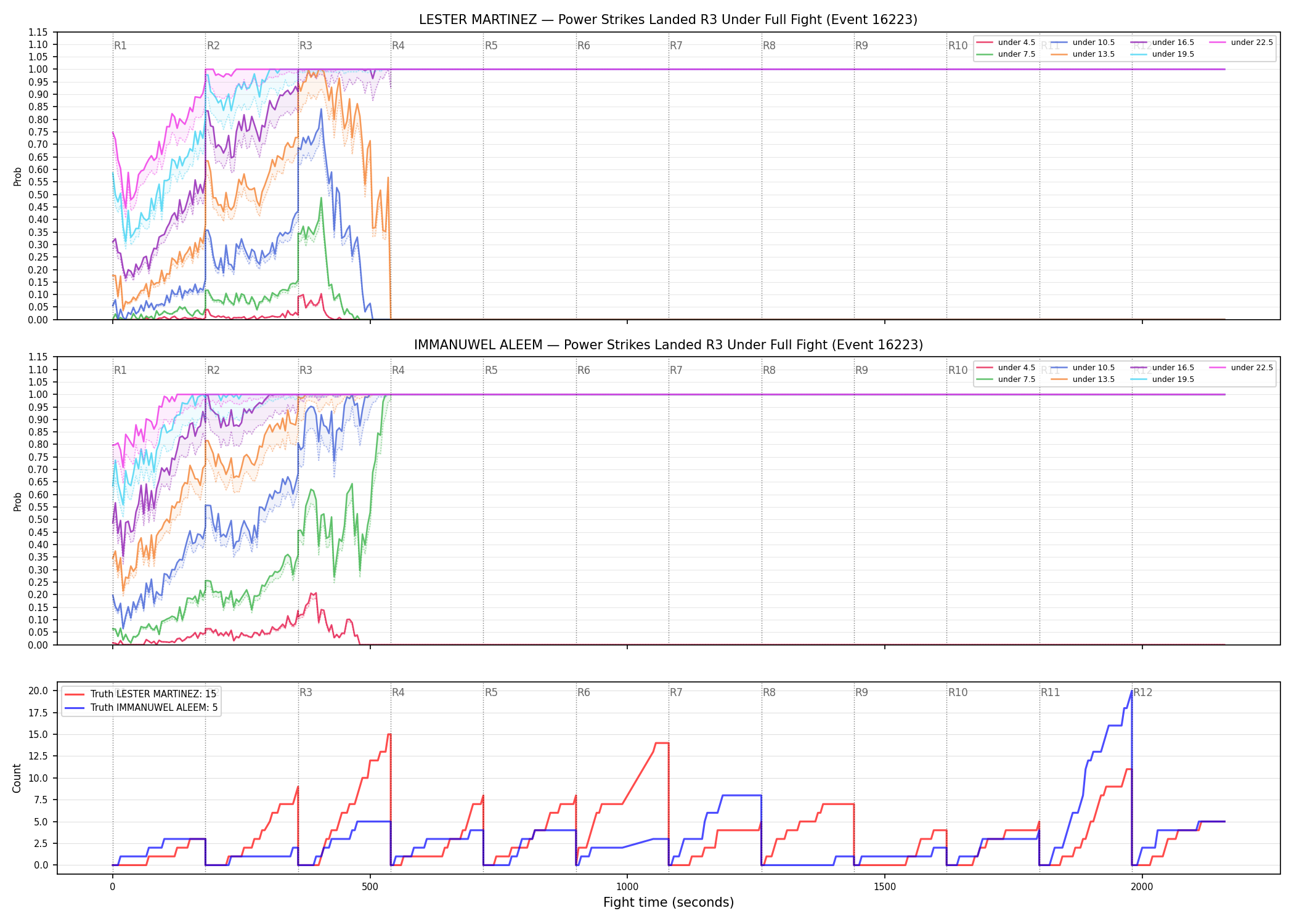Click the R1 round marker in Lester chart
The height and width of the screenshot is (924, 1294).
[x=120, y=46]
